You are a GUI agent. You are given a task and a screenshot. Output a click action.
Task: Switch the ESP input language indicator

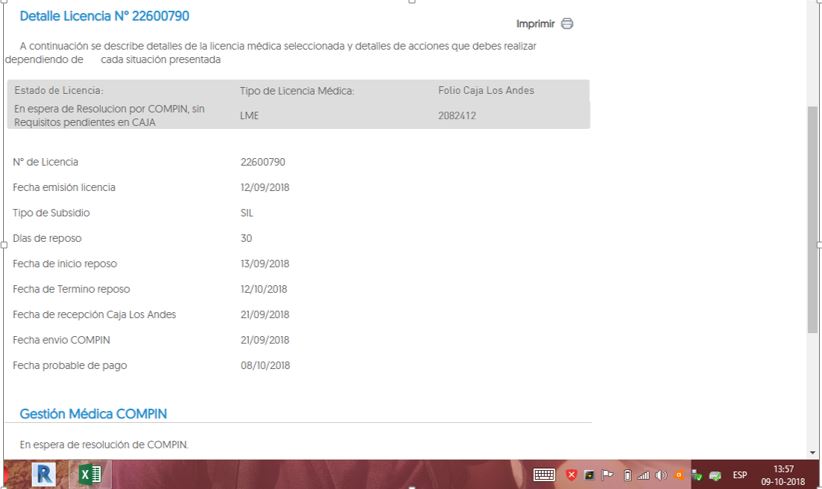pyautogui.click(x=740, y=475)
